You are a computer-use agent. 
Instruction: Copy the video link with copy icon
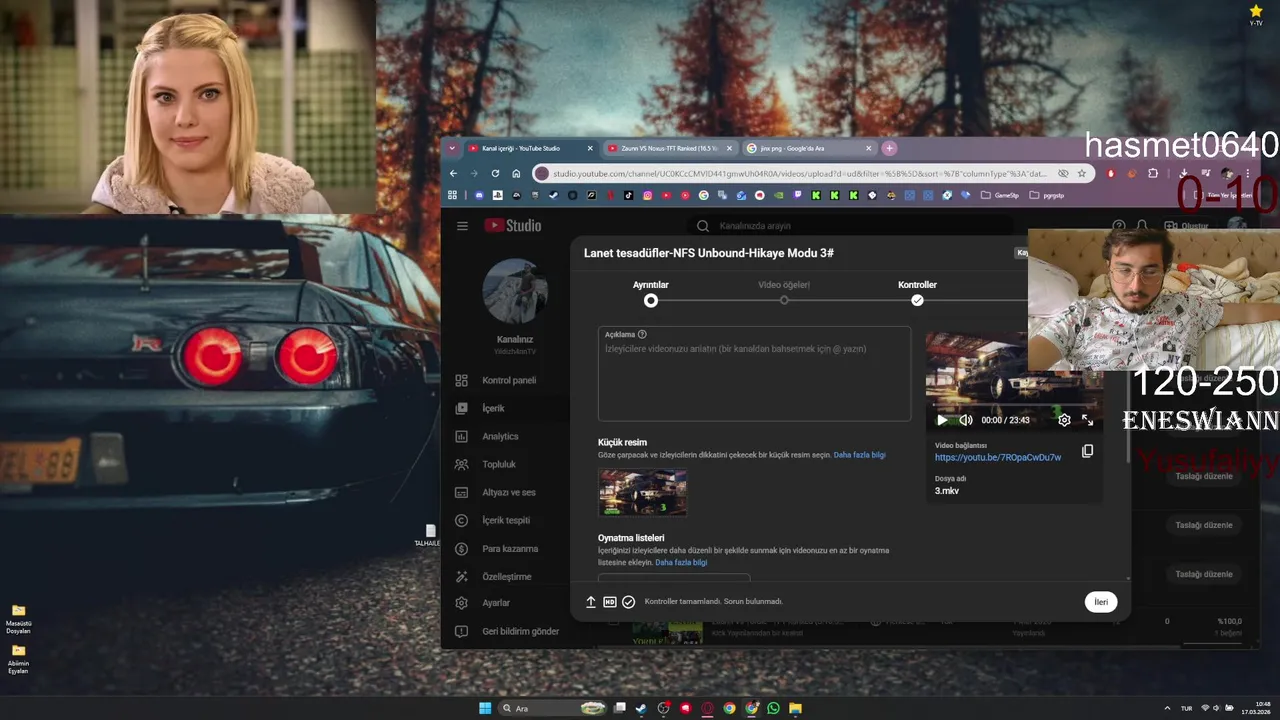click(1087, 451)
